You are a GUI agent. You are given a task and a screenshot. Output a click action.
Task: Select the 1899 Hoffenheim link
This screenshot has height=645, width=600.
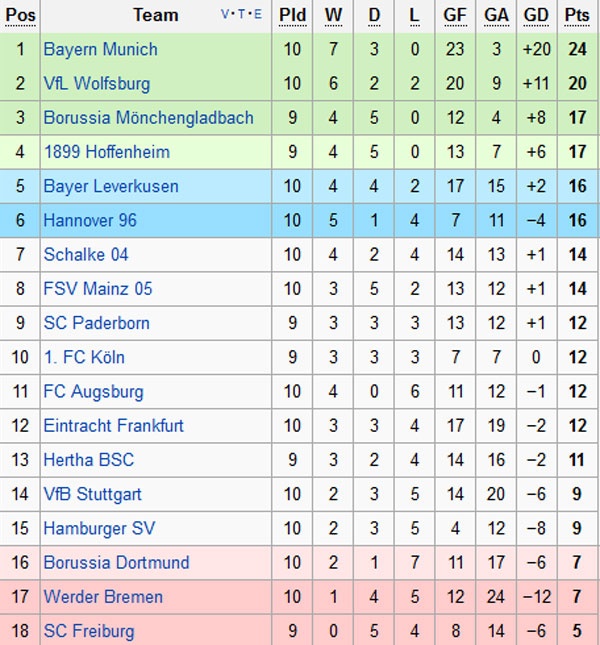pos(106,152)
